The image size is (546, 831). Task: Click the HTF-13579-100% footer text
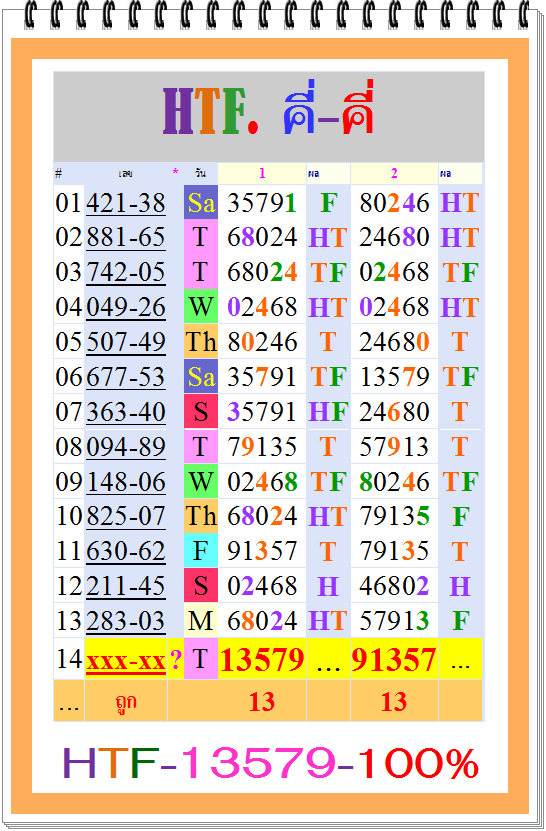270,763
